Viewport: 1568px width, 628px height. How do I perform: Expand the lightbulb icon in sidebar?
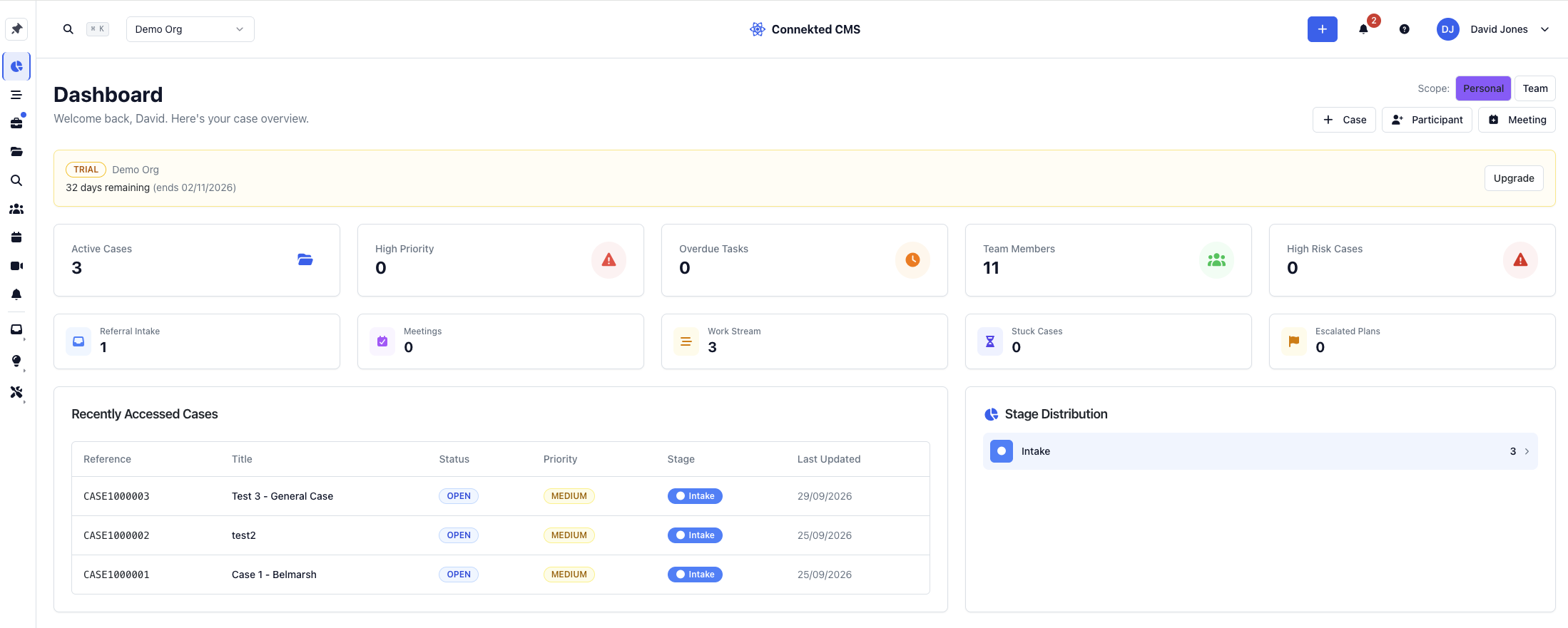point(16,361)
